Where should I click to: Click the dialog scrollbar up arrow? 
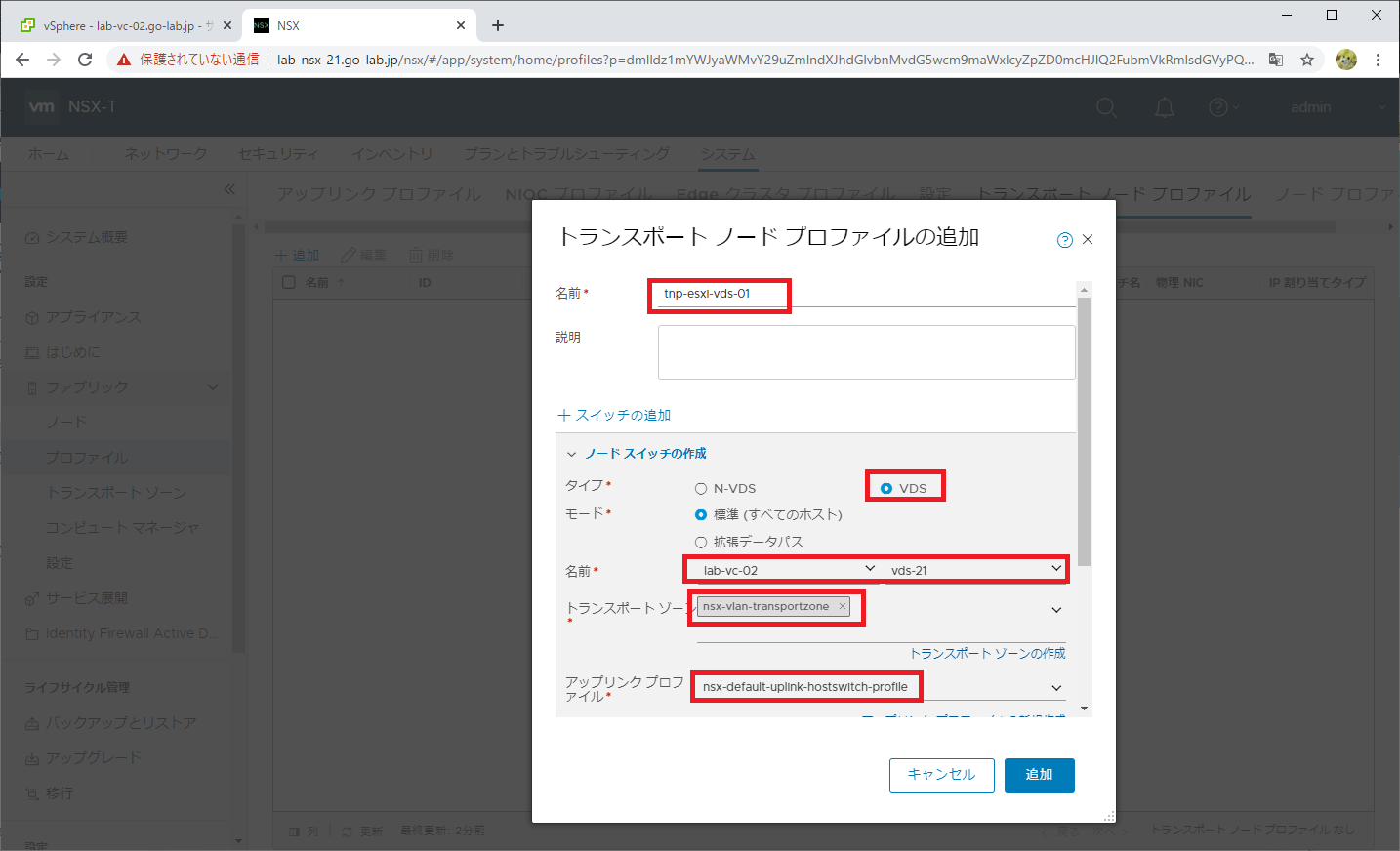pos(1085,290)
